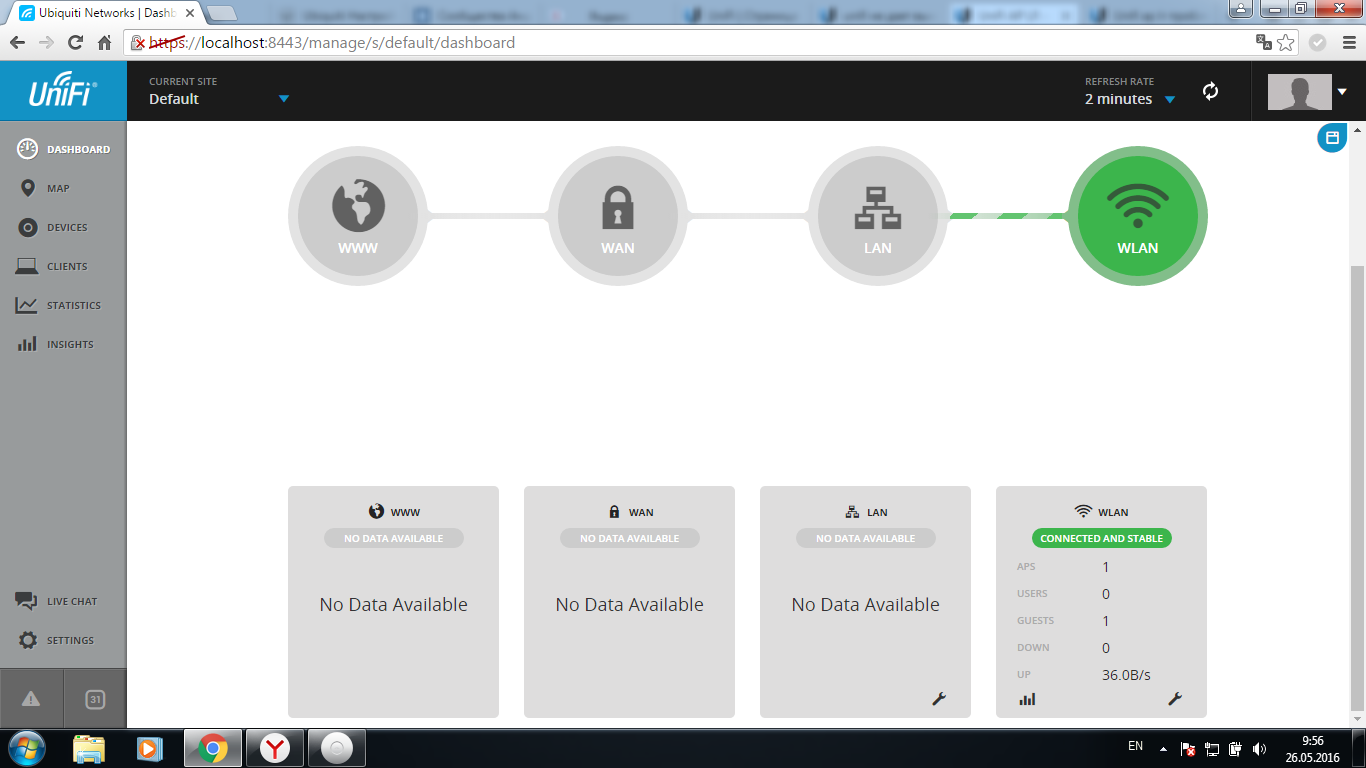Open Settings in the sidebar
This screenshot has width=1366, height=768.
(69, 640)
